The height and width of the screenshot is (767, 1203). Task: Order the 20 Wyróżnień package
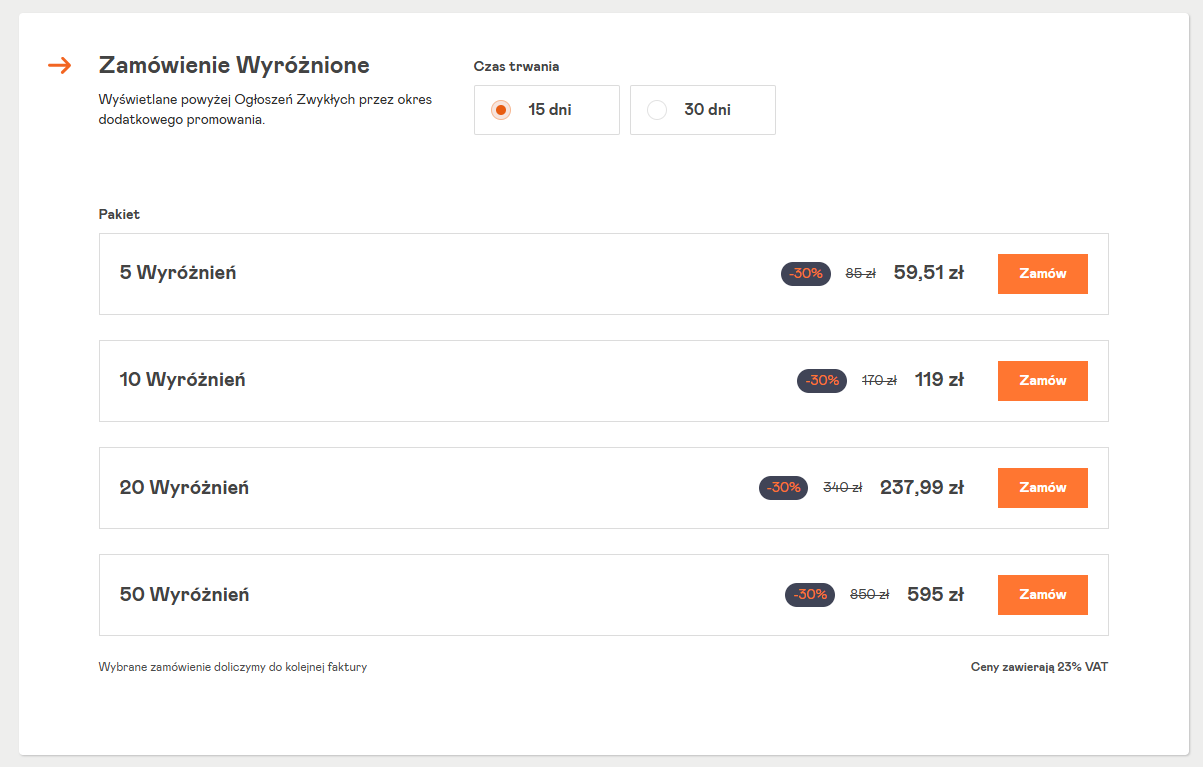pyautogui.click(x=1042, y=488)
